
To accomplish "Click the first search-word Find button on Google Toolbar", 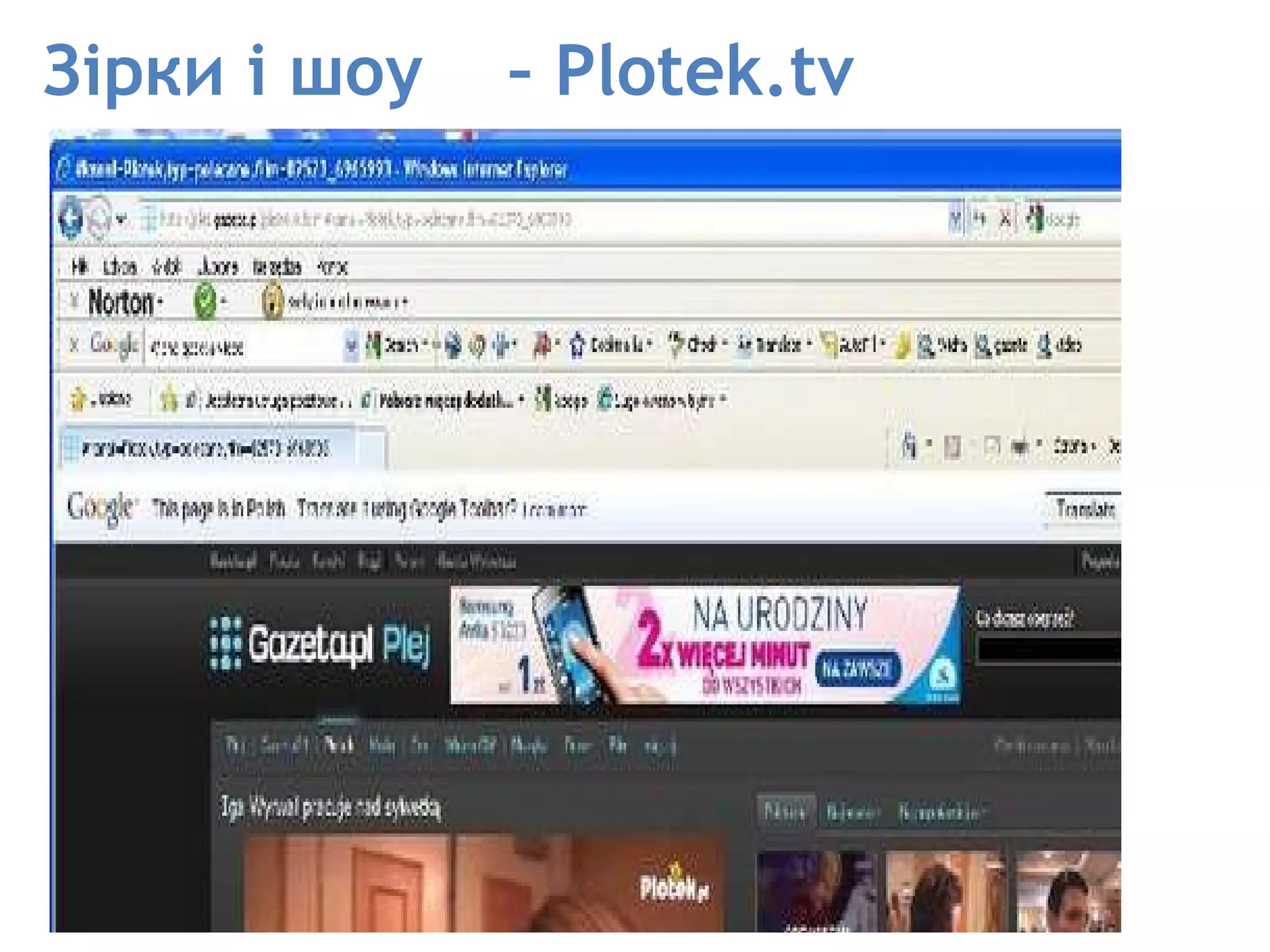I will 941,345.
